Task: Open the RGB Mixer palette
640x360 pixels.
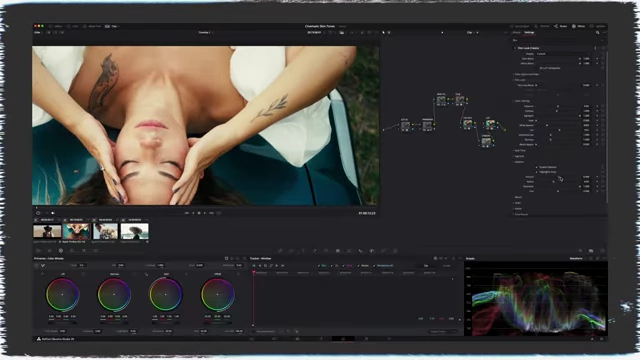Action: tap(84, 251)
